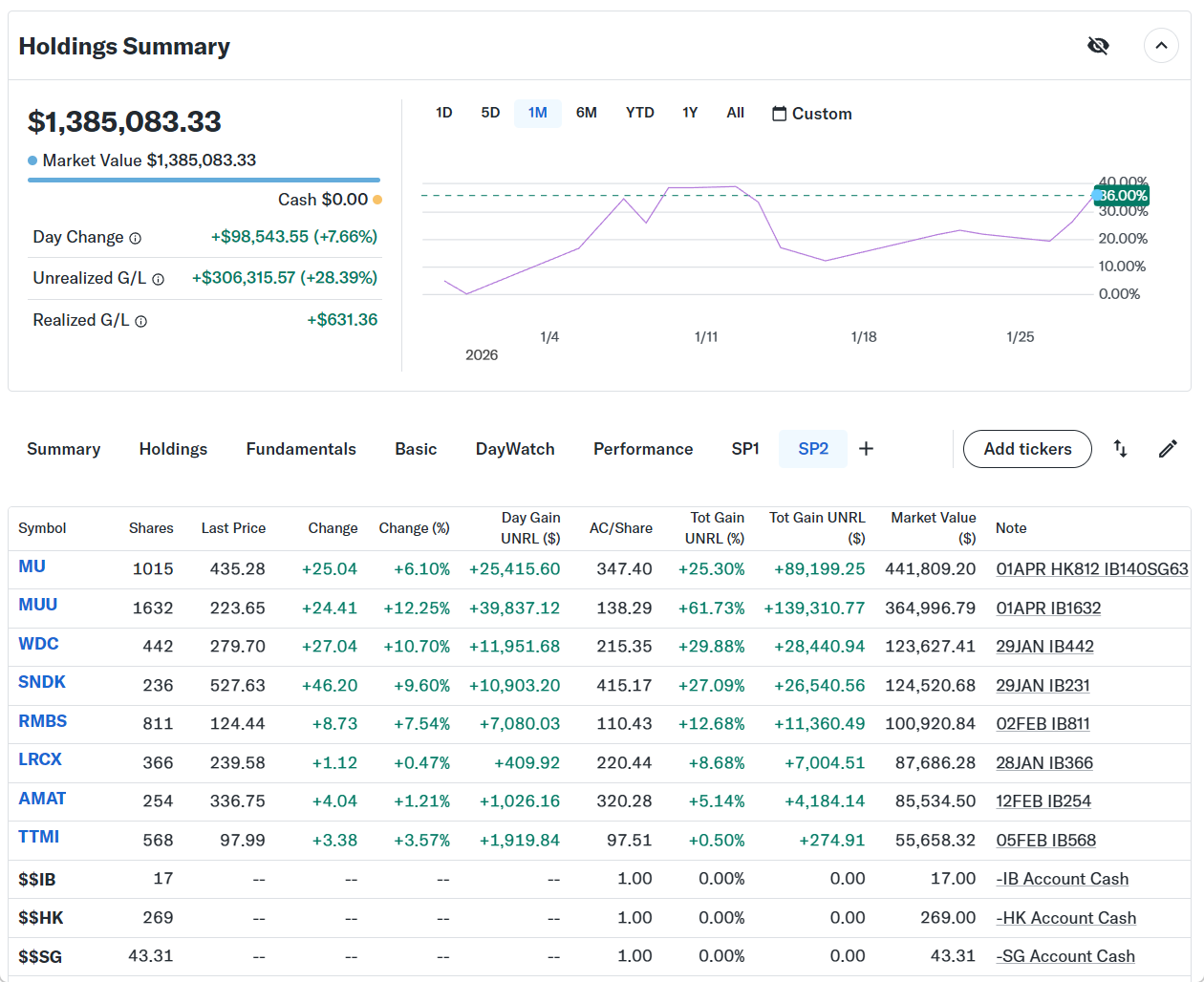The width and height of the screenshot is (1204, 982).
Task: Click Day Change info icon
Action: pos(136,238)
